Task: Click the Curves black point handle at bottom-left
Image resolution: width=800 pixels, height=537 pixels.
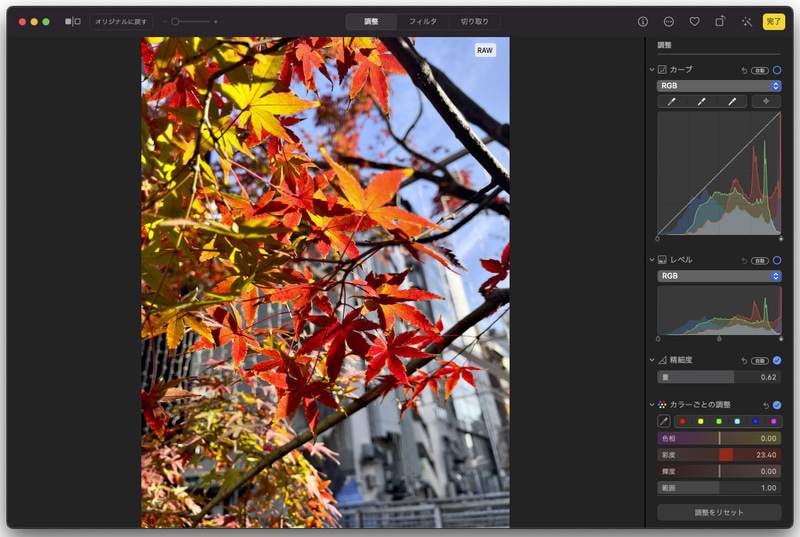Action: point(657,238)
